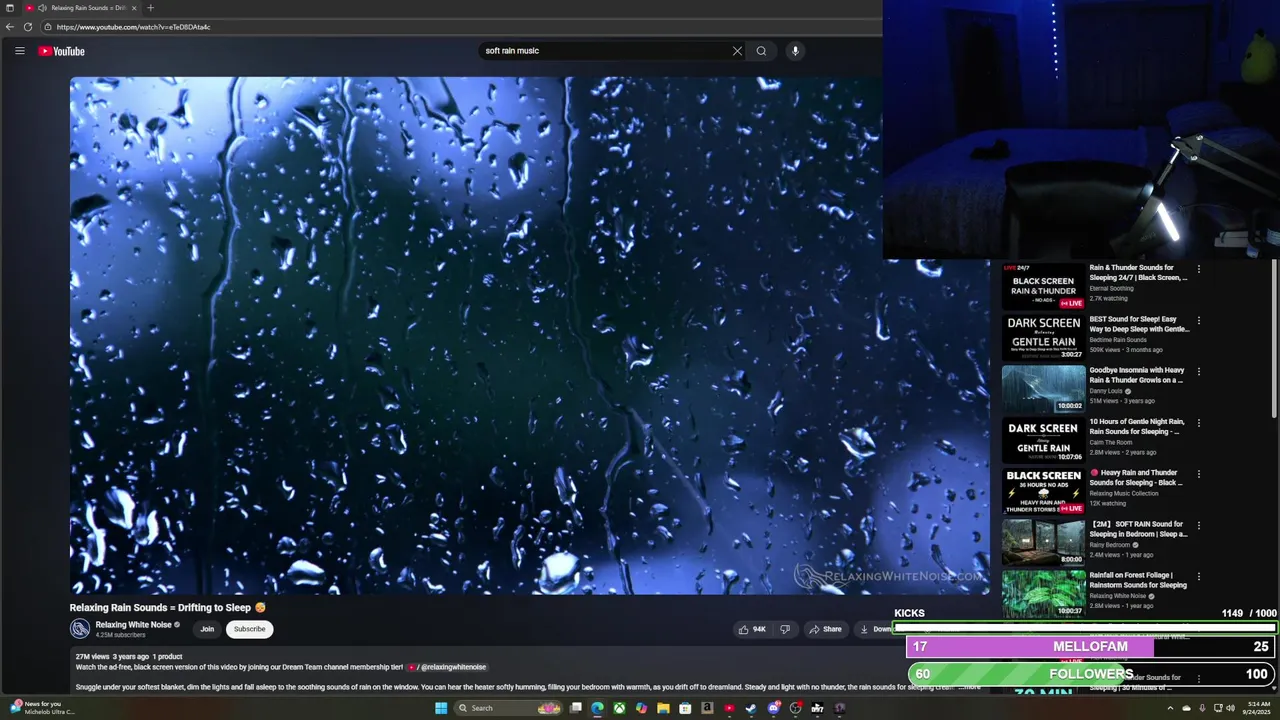Open '10 Hours of Gentle Night Rain' thumbnail
The height and width of the screenshot is (720, 1280).
(1043, 440)
